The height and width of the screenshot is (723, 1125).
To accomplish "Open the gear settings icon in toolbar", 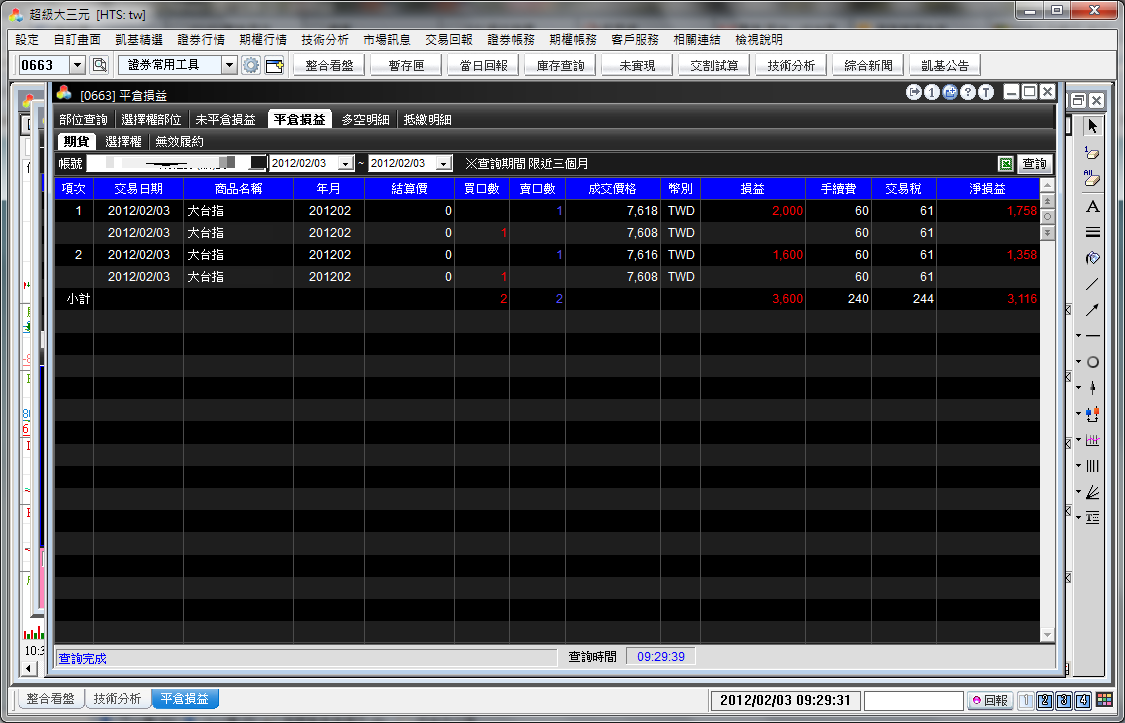I will [250, 65].
